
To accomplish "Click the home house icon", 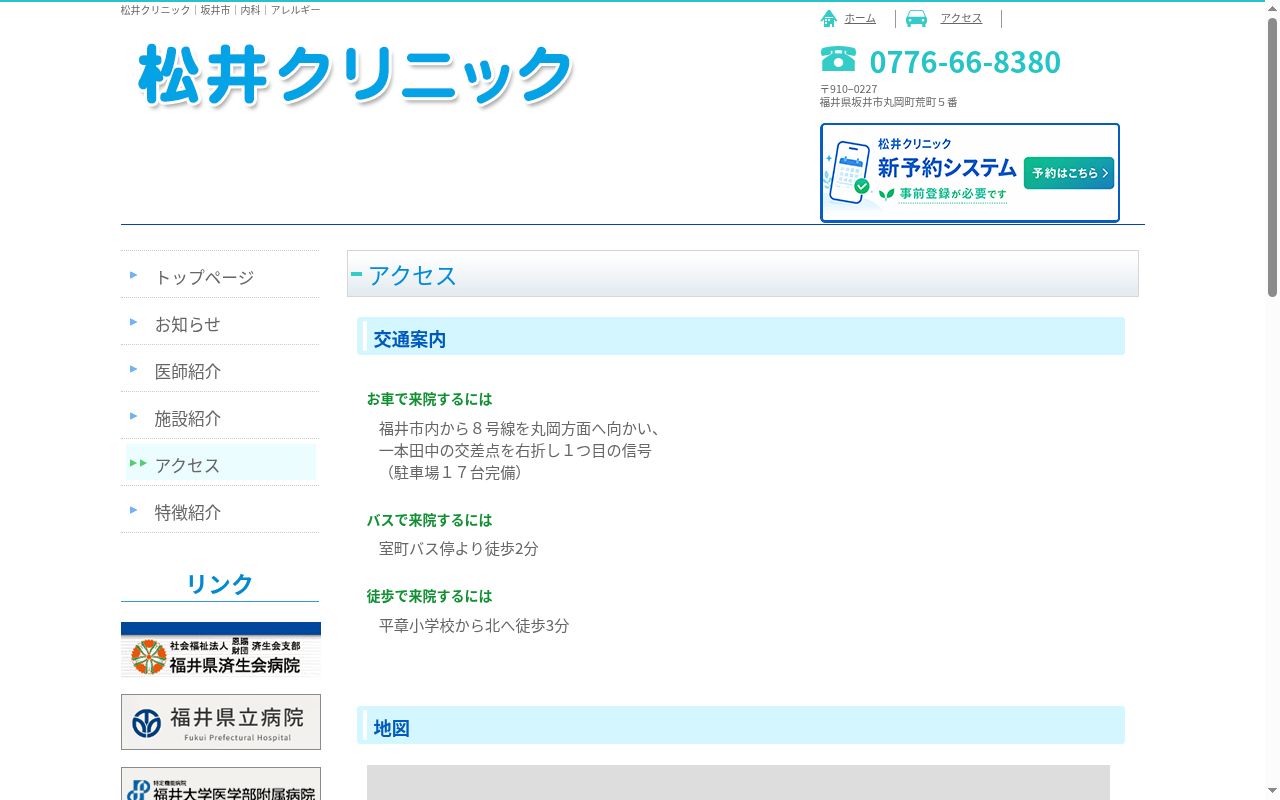I will [829, 18].
